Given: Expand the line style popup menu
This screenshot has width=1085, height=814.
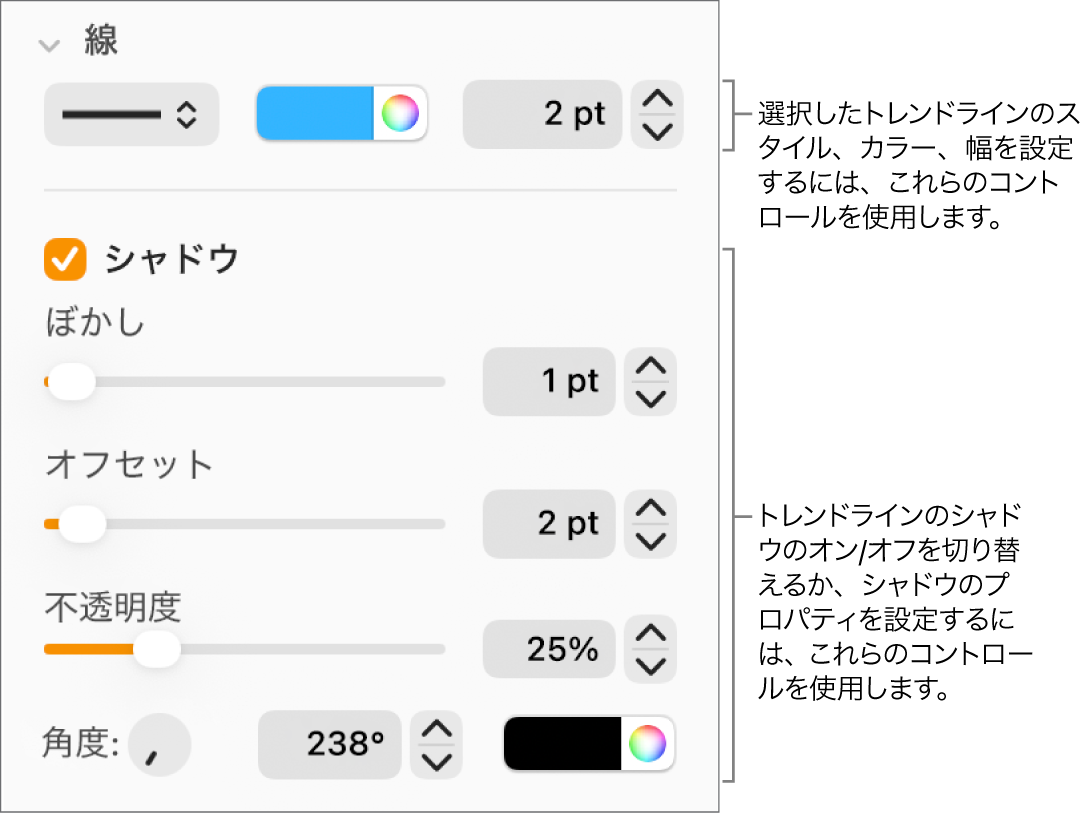Looking at the screenshot, I should point(130,113).
